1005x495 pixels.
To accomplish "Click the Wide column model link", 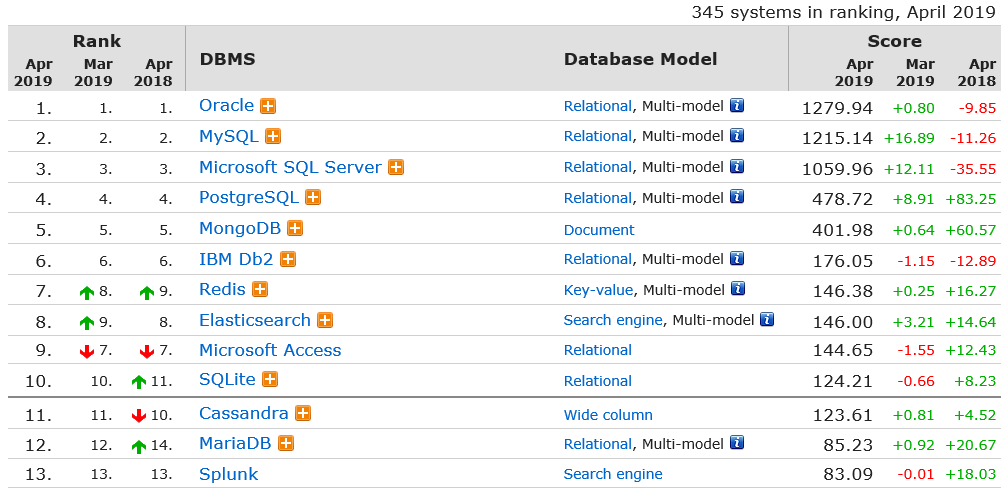I will pos(608,415).
